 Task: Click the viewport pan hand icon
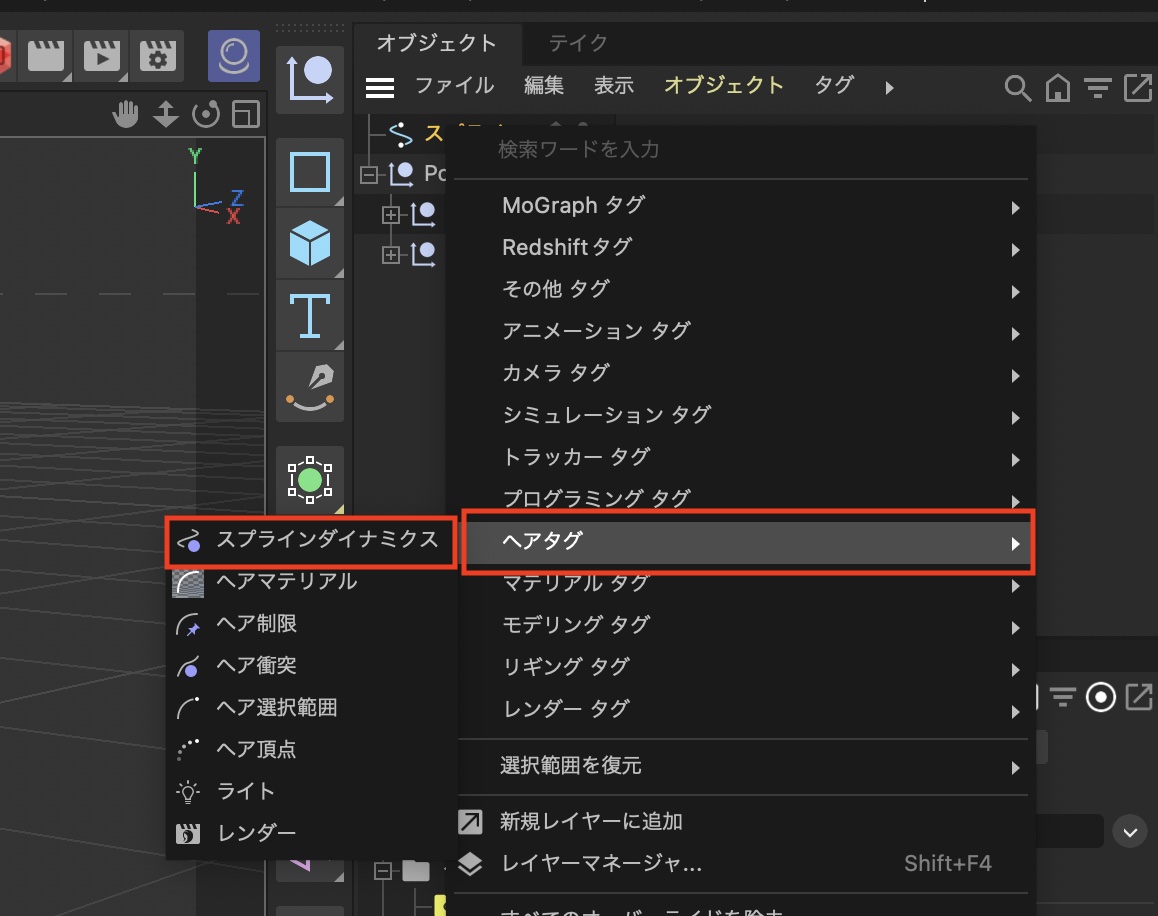coord(126,115)
